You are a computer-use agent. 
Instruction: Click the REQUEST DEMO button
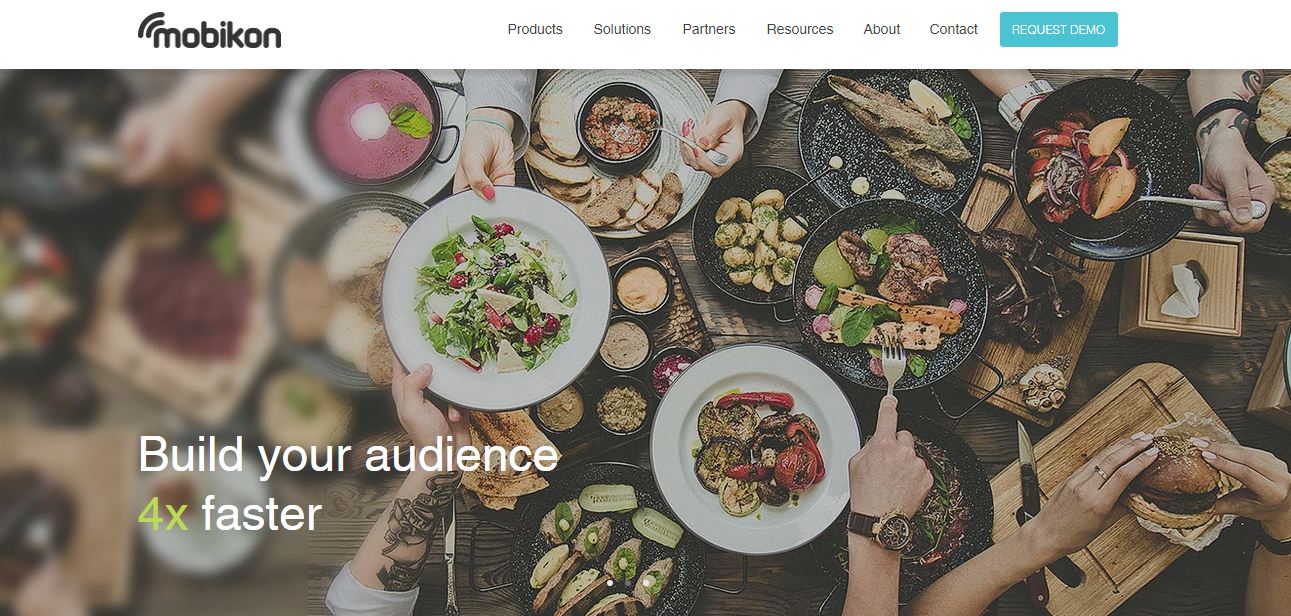tap(1059, 29)
